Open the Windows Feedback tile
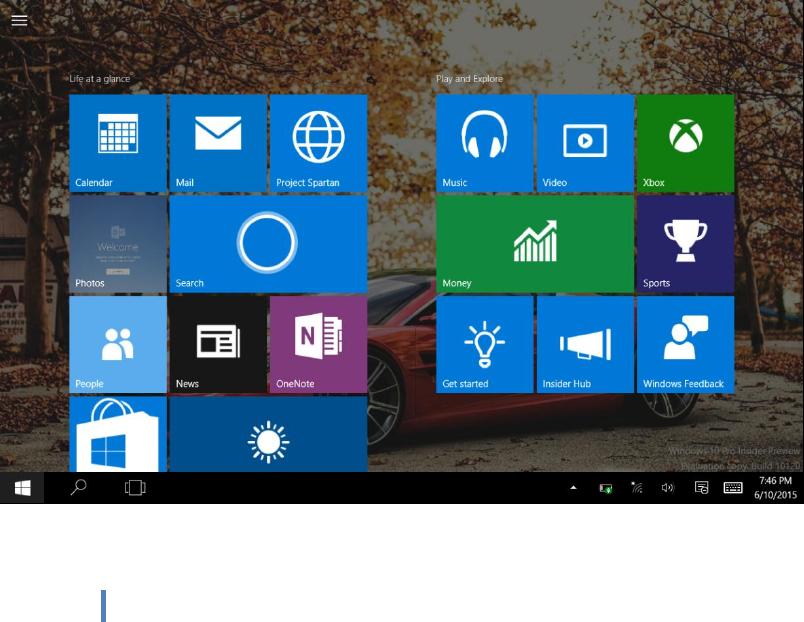 point(686,344)
